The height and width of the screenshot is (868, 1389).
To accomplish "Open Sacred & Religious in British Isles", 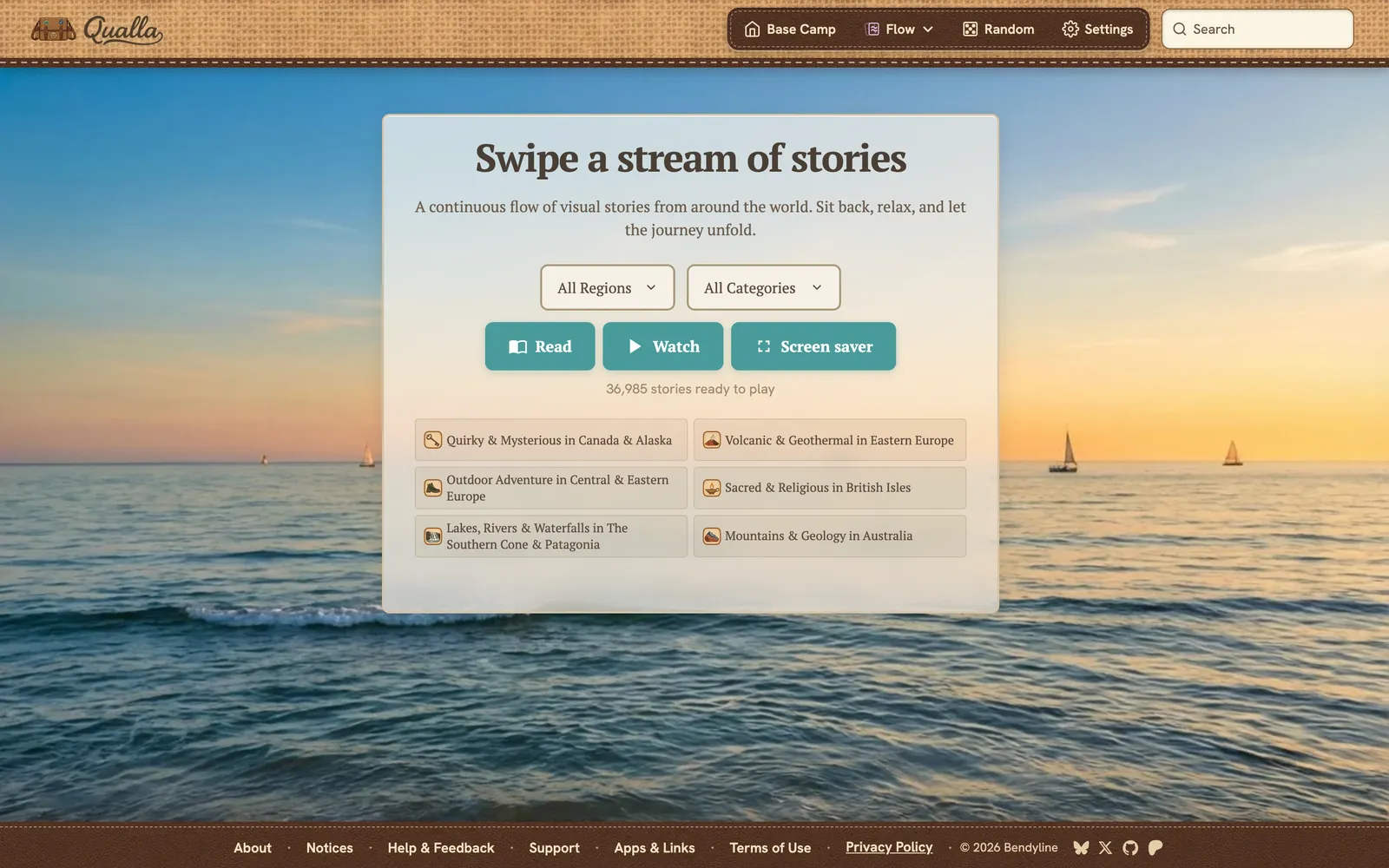I will coord(830,488).
